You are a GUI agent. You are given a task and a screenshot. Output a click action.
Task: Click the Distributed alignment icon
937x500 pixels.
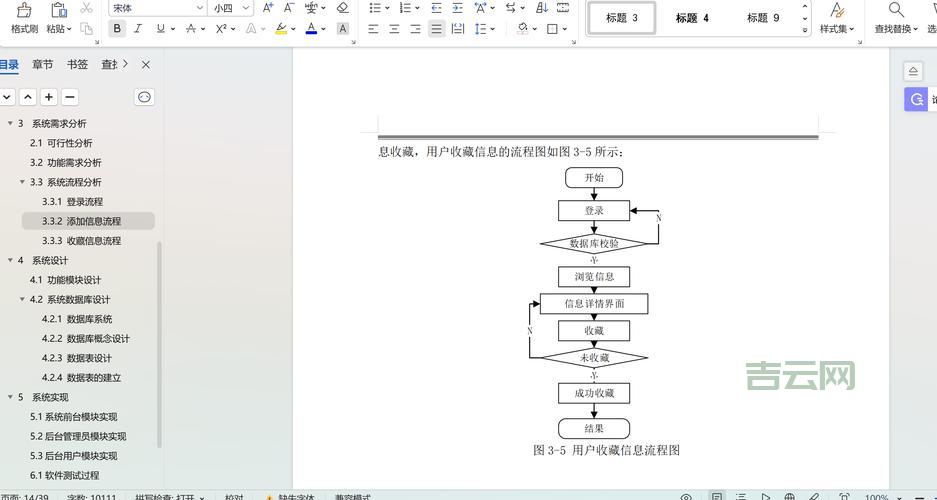pyautogui.click(x=458, y=28)
